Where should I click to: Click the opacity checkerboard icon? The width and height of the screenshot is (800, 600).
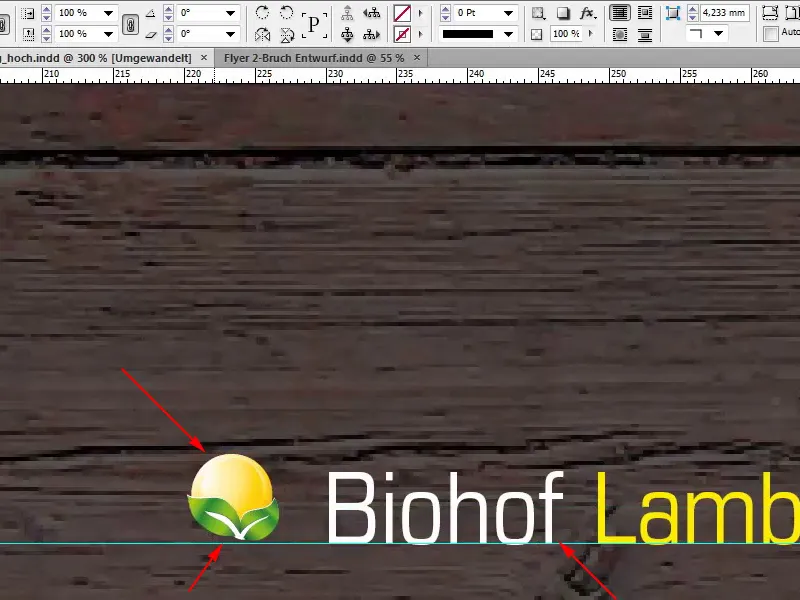(x=537, y=34)
